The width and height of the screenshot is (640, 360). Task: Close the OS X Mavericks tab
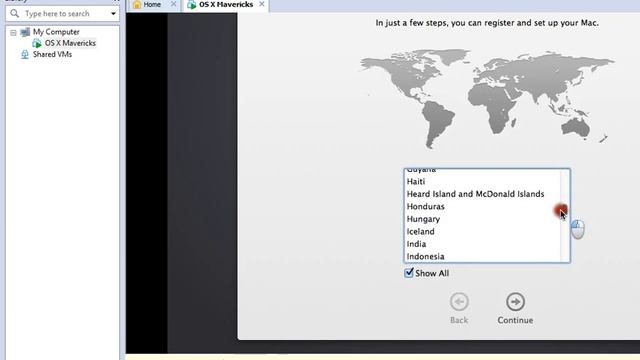click(x=262, y=4)
